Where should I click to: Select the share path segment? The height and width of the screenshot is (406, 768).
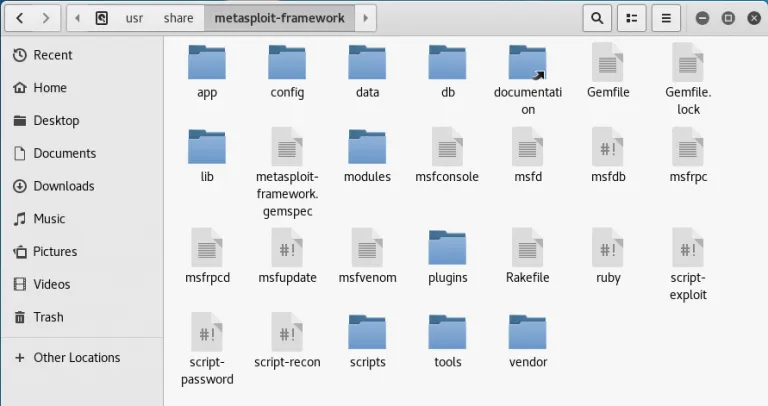pos(178,18)
